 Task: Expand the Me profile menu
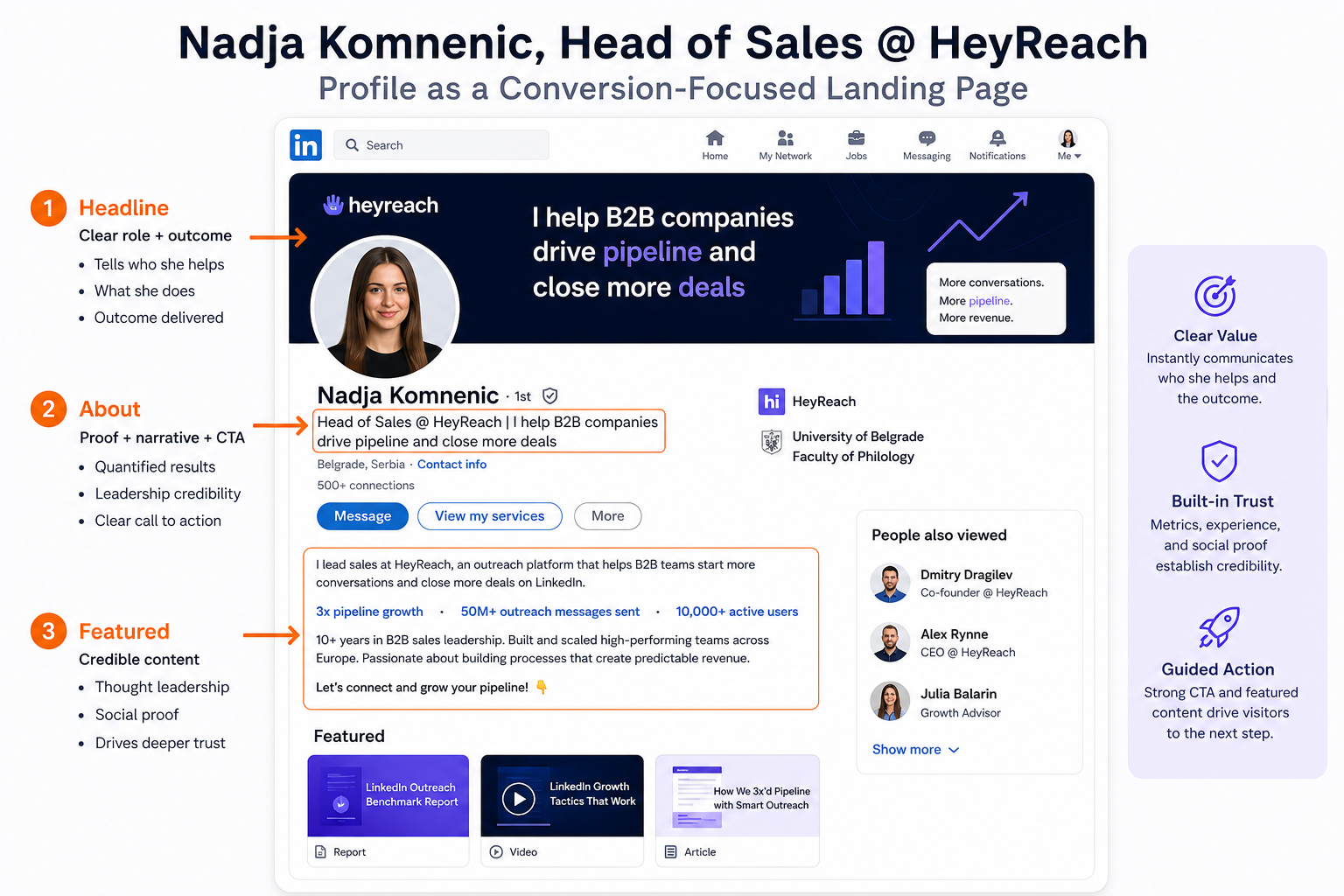[x=1068, y=145]
